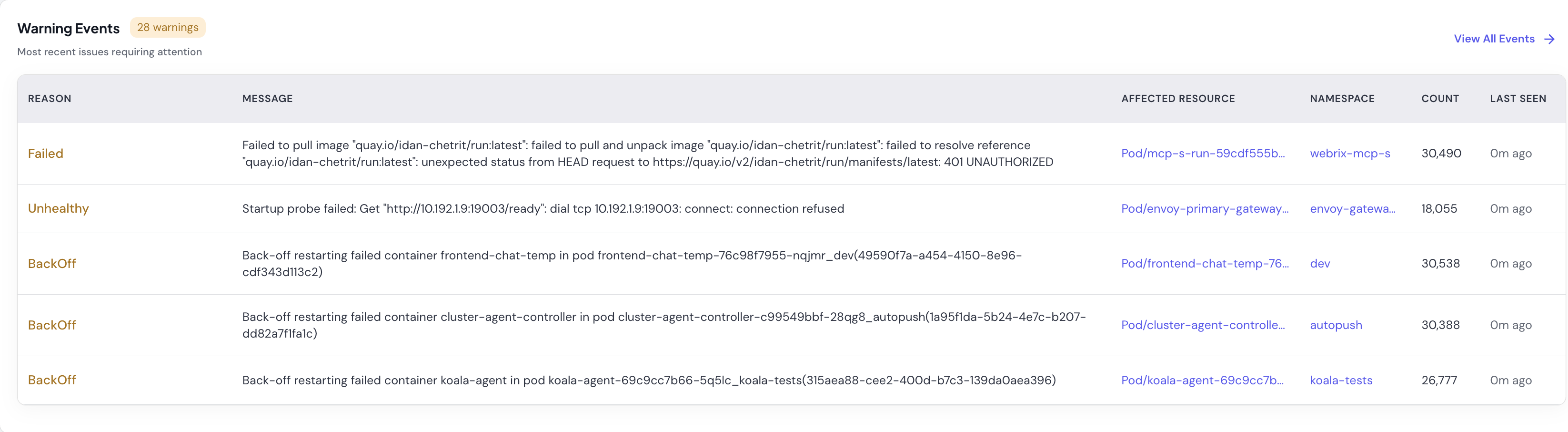Select the first BackOff warning row

[52, 263]
